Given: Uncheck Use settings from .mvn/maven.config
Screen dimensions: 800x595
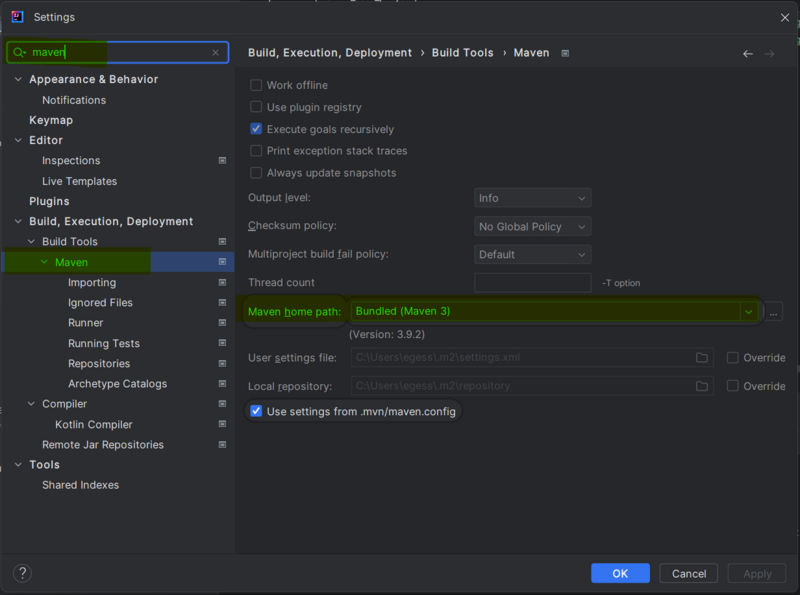Looking at the screenshot, I should [256, 411].
